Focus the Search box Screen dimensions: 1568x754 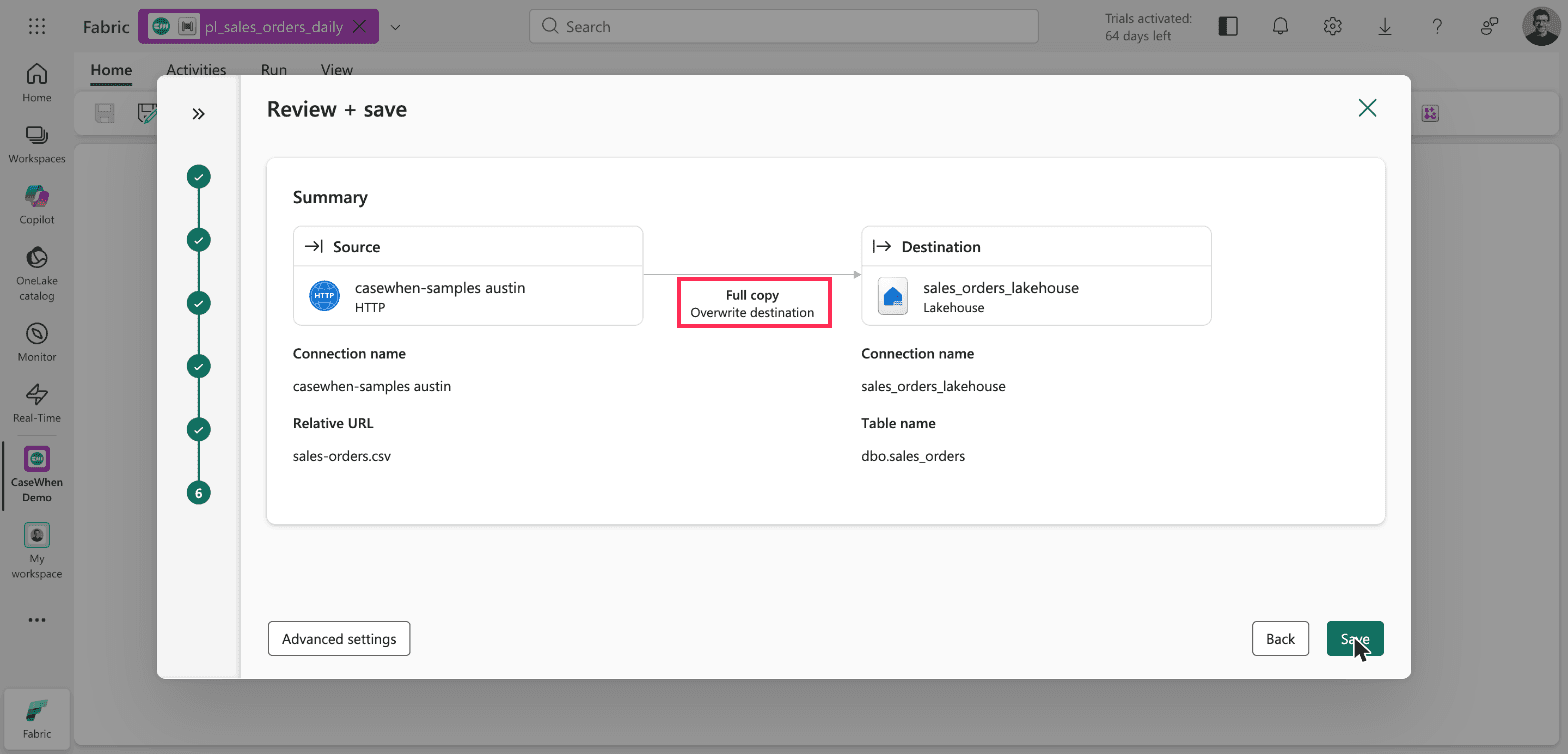(783, 27)
